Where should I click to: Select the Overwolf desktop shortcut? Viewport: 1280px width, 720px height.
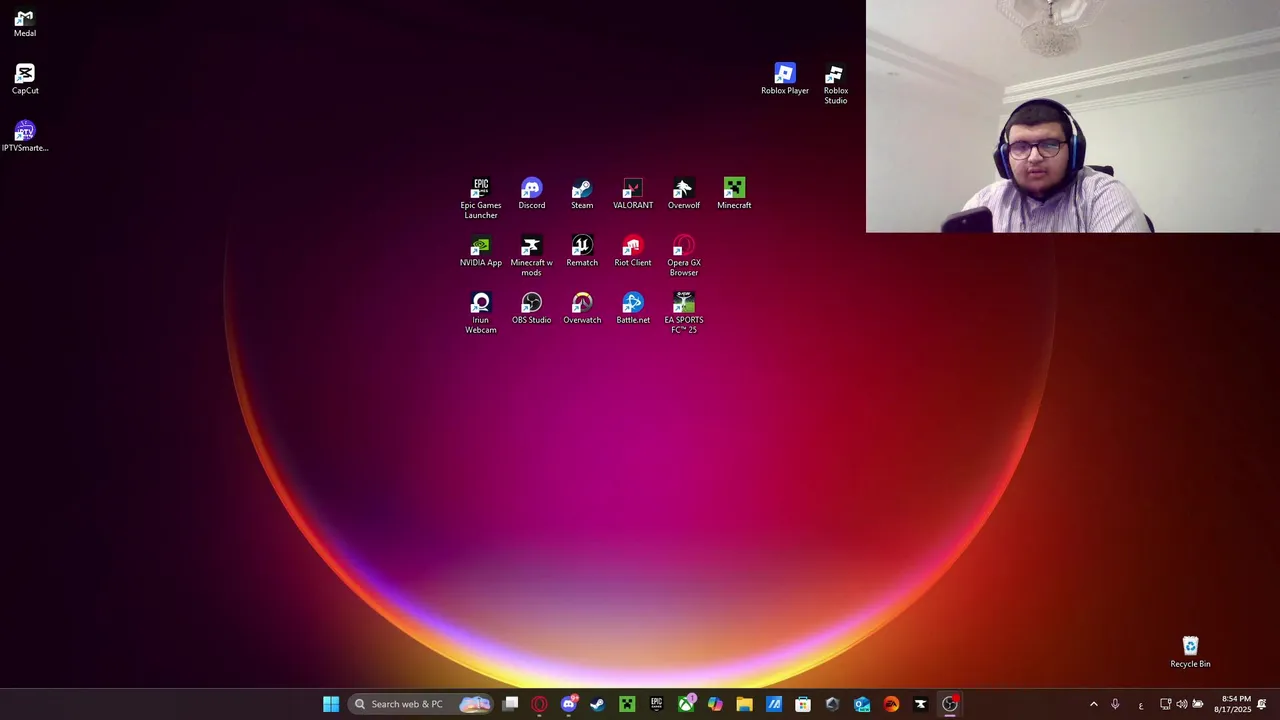click(684, 194)
